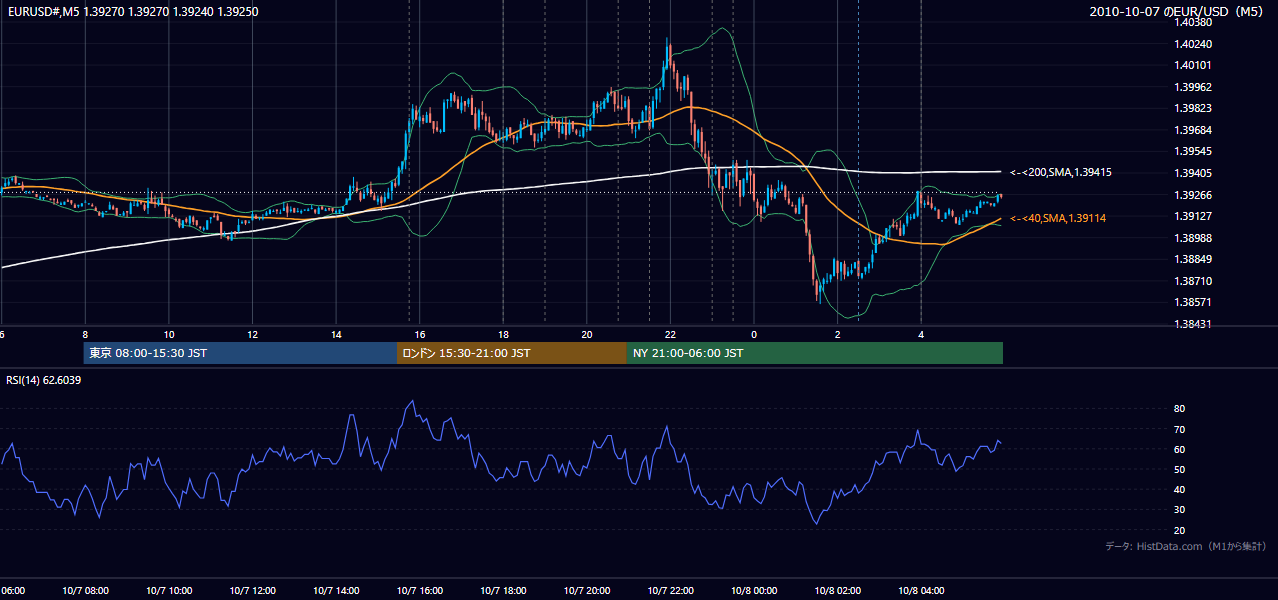Click the RSI axis level 80
Screen dimensions: 1278x600
[1179, 409]
